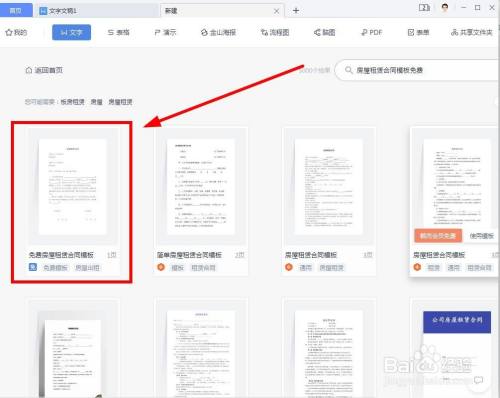Click the magnifier search icon
The height and width of the screenshot is (398, 500).
pyautogui.click(x=348, y=70)
